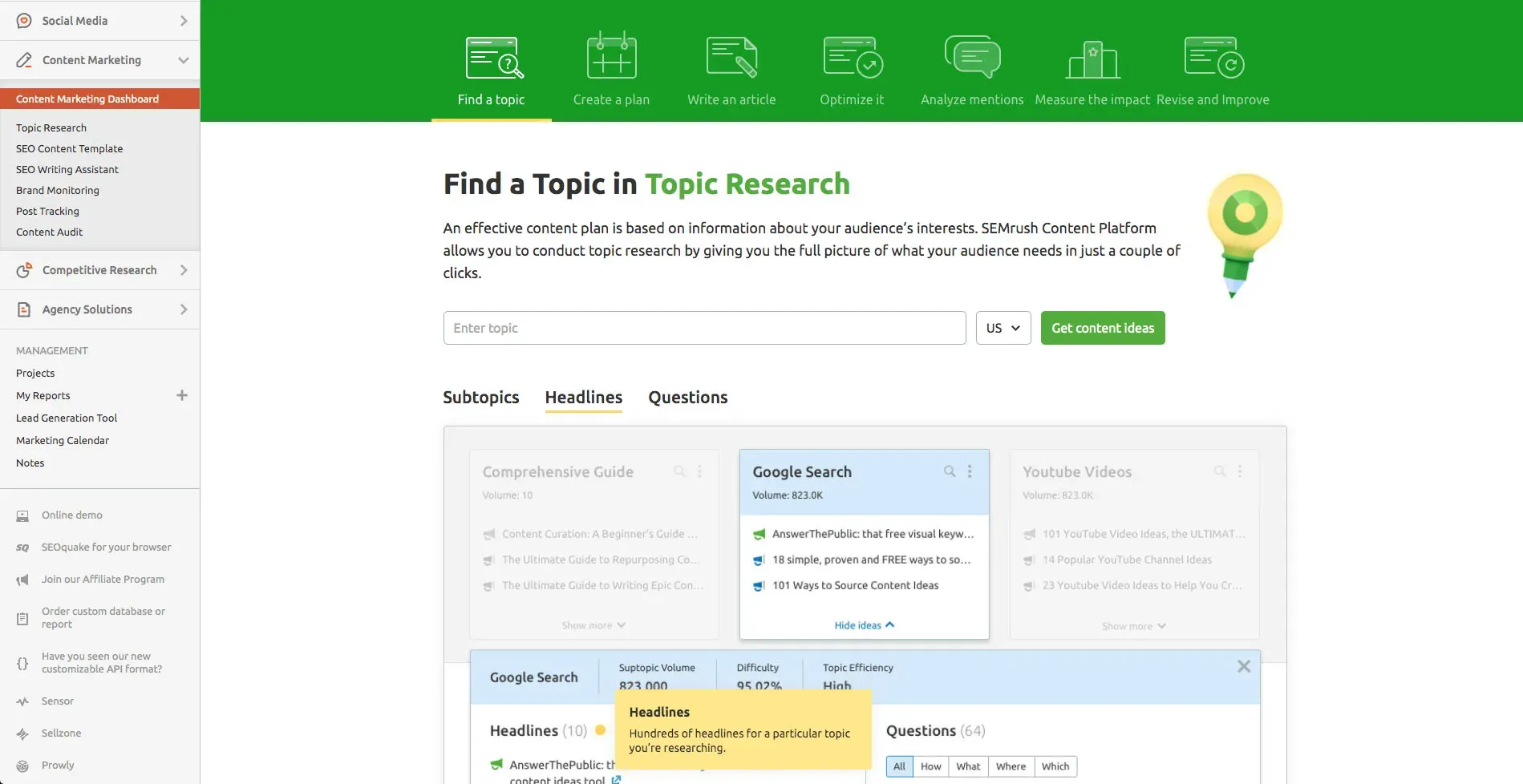This screenshot has height=784, width=1523.
Task: Click the Online demo icon
Action: [x=22, y=515]
